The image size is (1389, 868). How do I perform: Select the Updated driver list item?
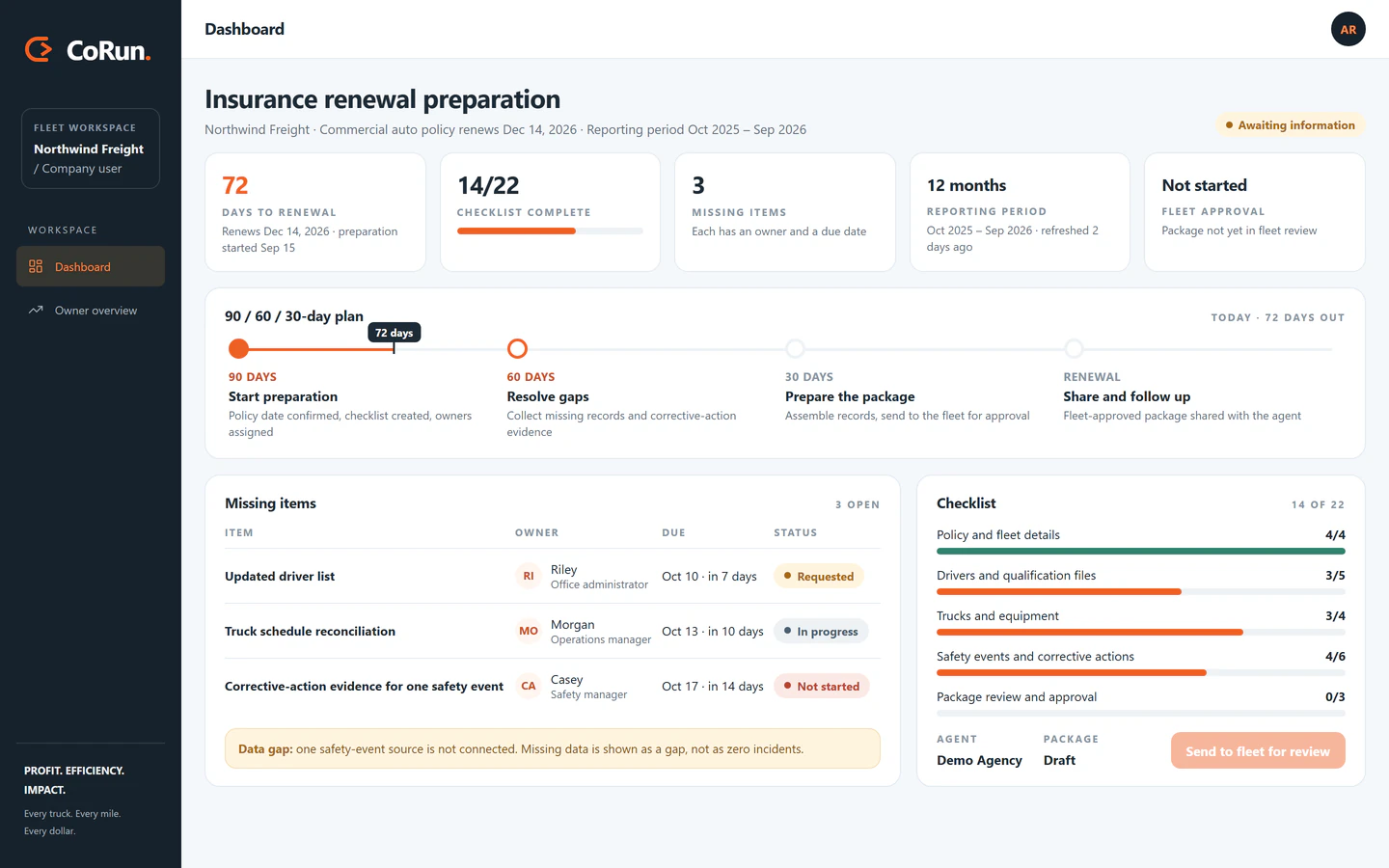280,576
